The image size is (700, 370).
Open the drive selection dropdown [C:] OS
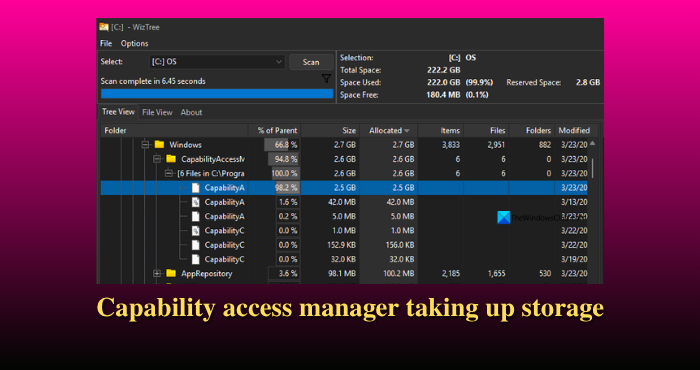click(x=217, y=62)
